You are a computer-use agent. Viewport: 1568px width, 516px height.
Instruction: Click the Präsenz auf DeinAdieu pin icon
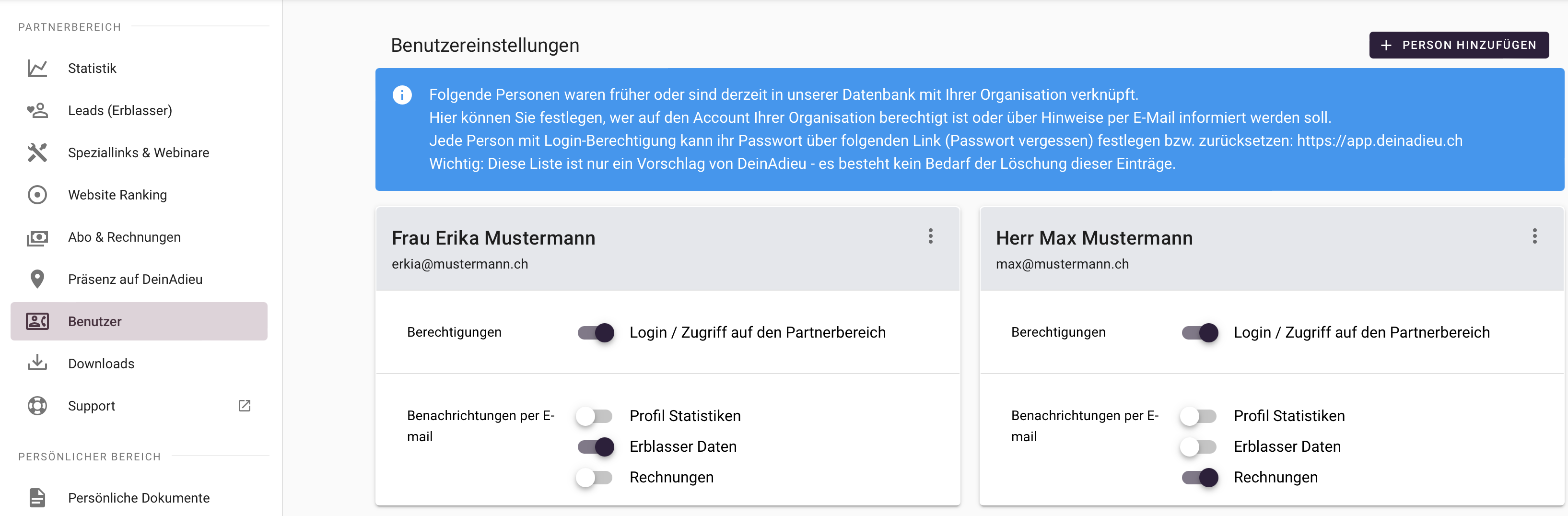[x=37, y=279]
